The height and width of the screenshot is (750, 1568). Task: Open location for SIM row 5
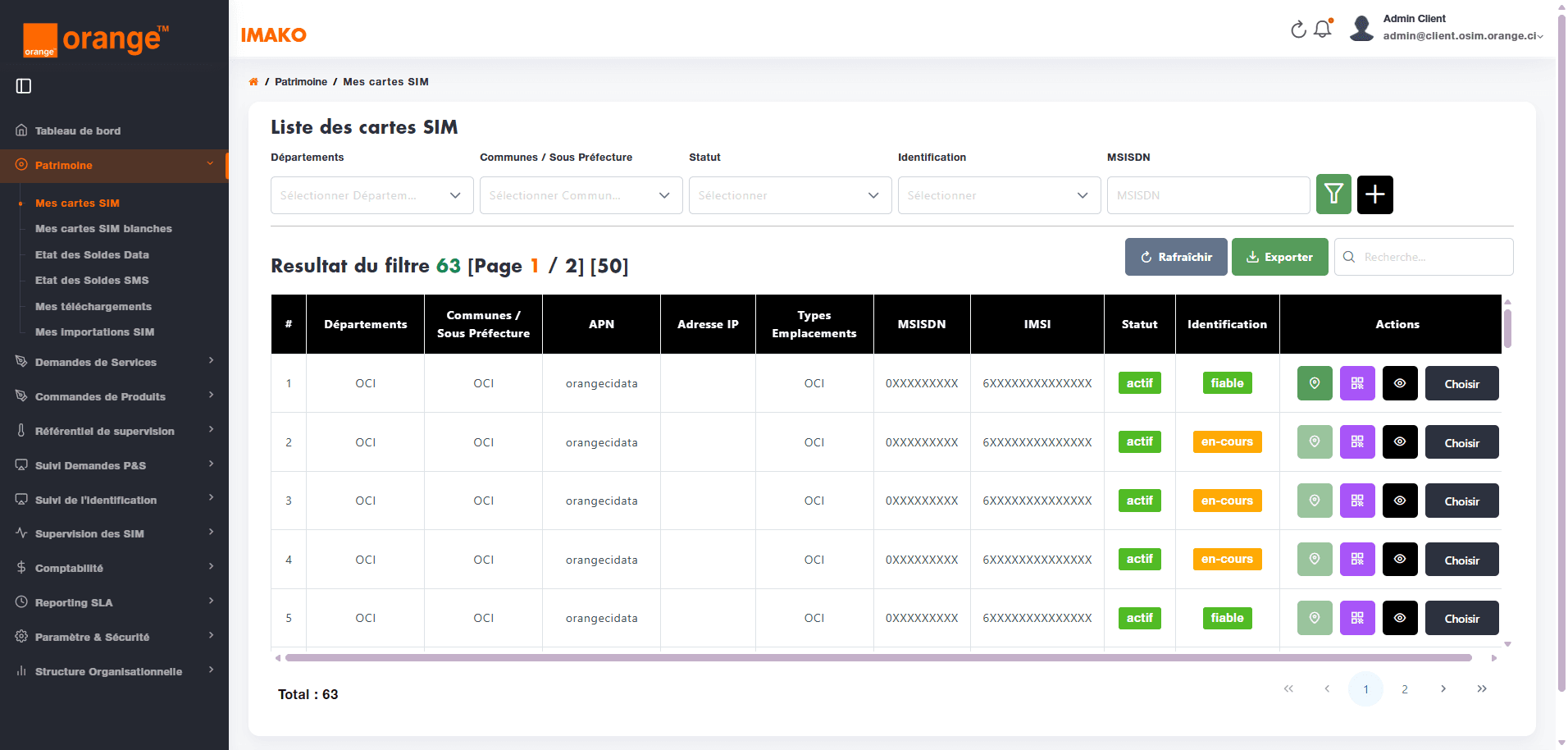point(1315,618)
